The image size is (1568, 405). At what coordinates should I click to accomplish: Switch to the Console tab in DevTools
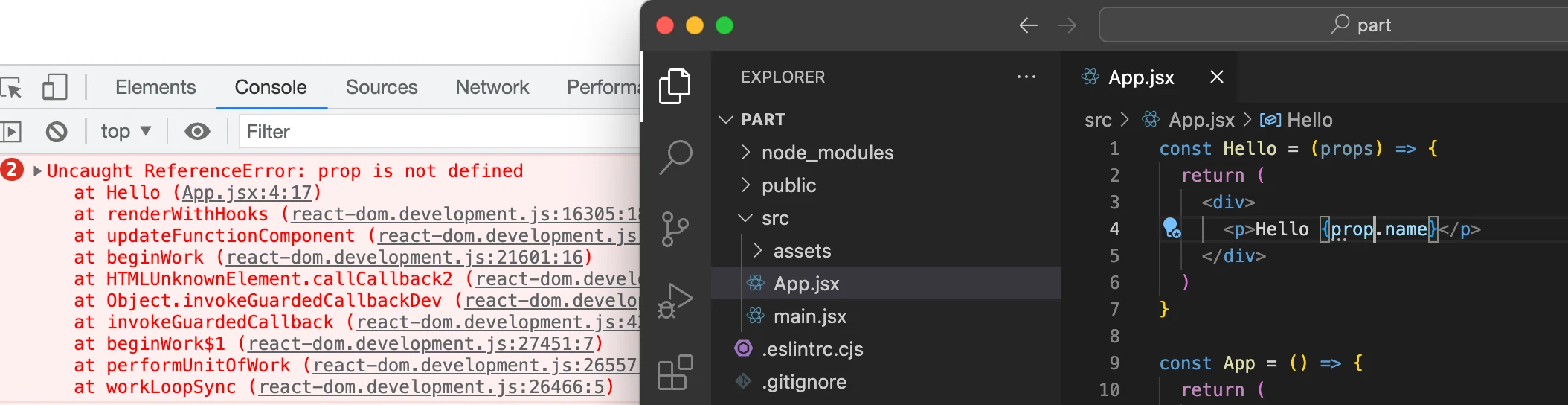point(271,87)
